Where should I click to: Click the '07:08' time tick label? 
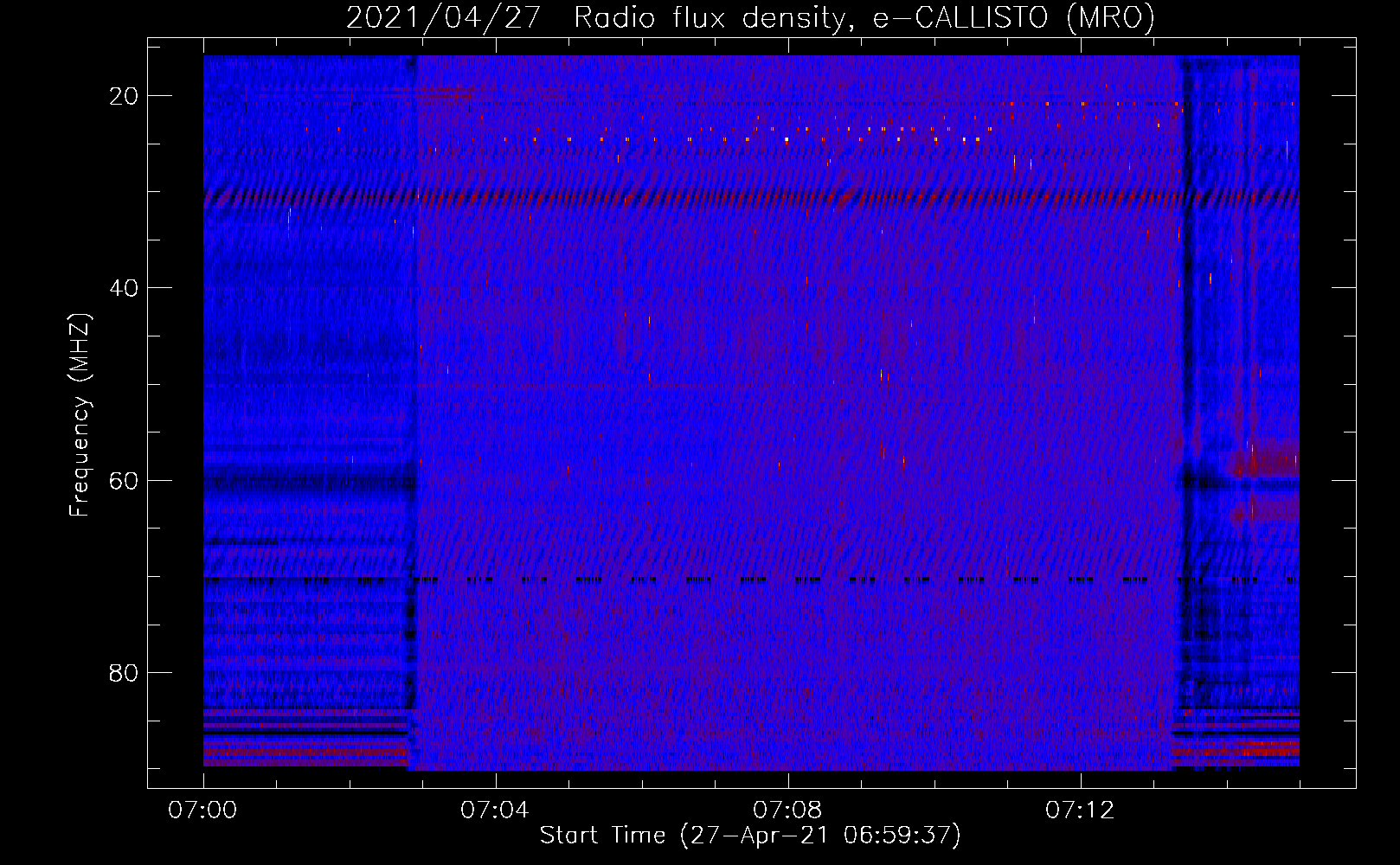tap(787, 811)
